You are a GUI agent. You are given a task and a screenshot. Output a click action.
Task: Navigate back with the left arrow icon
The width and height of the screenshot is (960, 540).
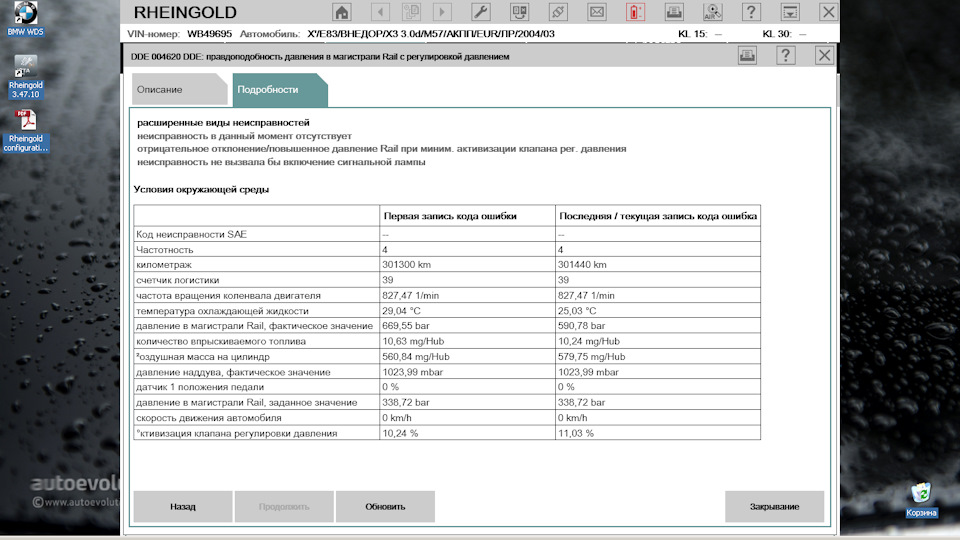[380, 12]
